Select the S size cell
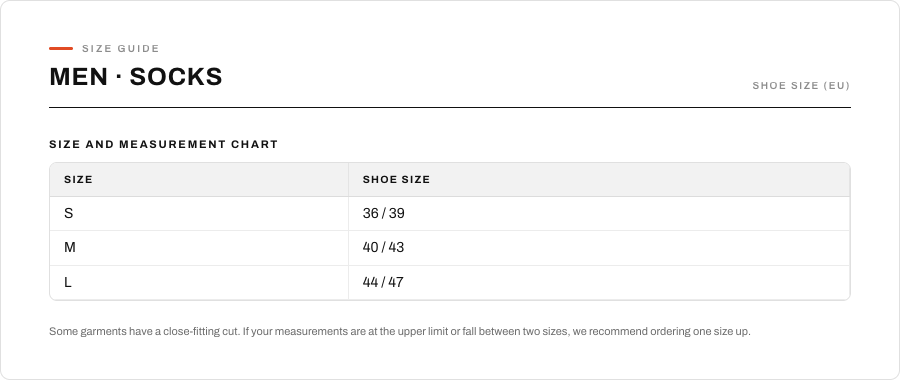Screen dimensions: 900x380 point(199,214)
